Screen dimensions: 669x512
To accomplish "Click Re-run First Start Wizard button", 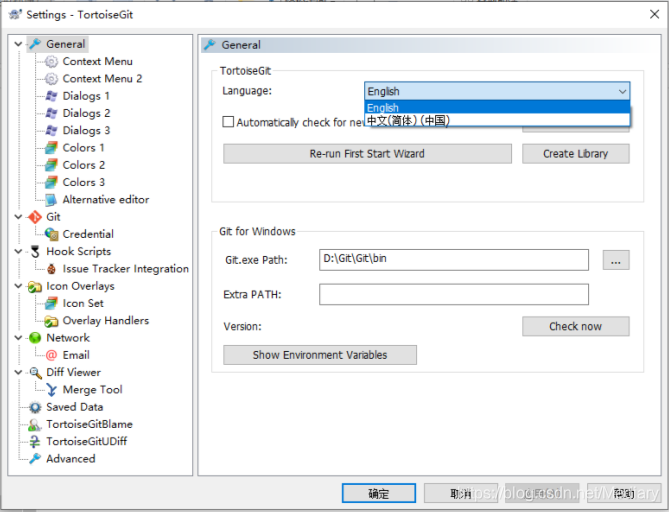I will [x=367, y=154].
